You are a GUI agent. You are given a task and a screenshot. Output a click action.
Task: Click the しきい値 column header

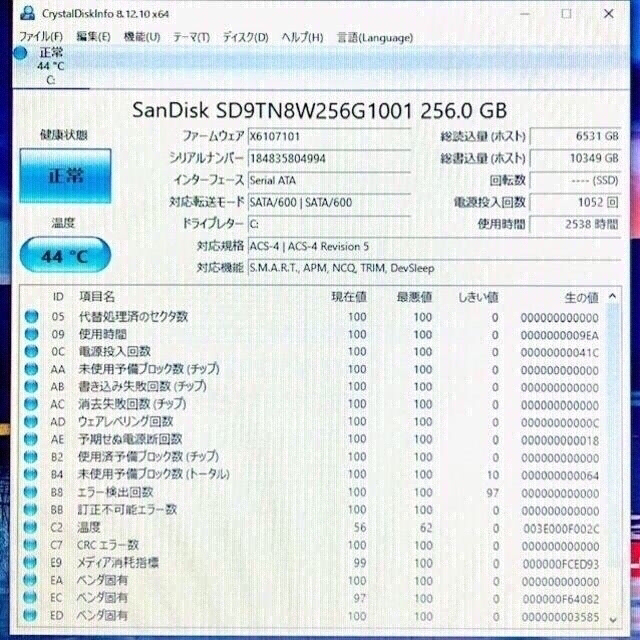[478, 297]
